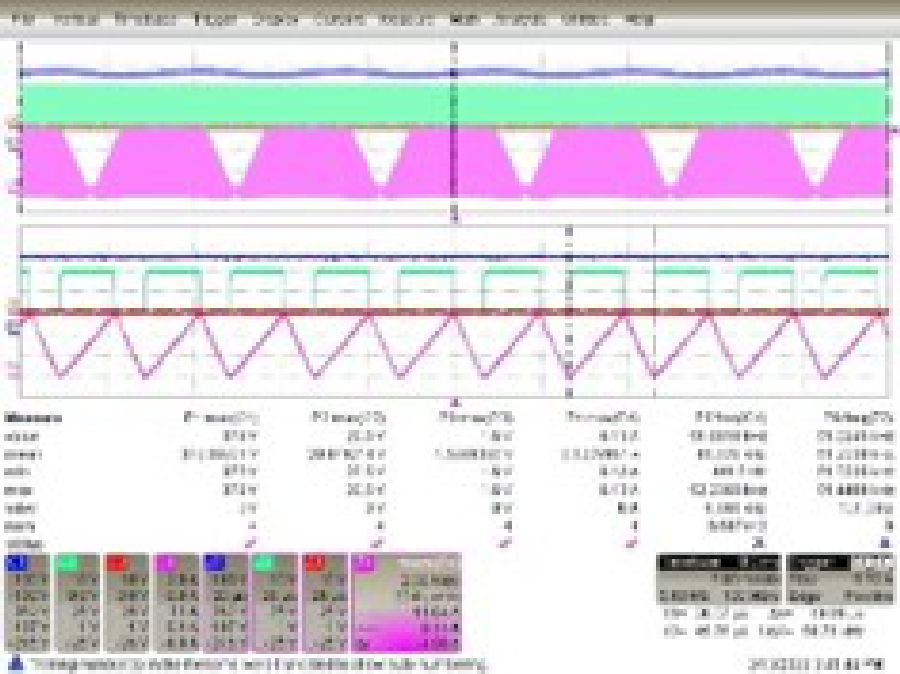
Task: Click the warning icon in the message bar
Action: (14, 663)
